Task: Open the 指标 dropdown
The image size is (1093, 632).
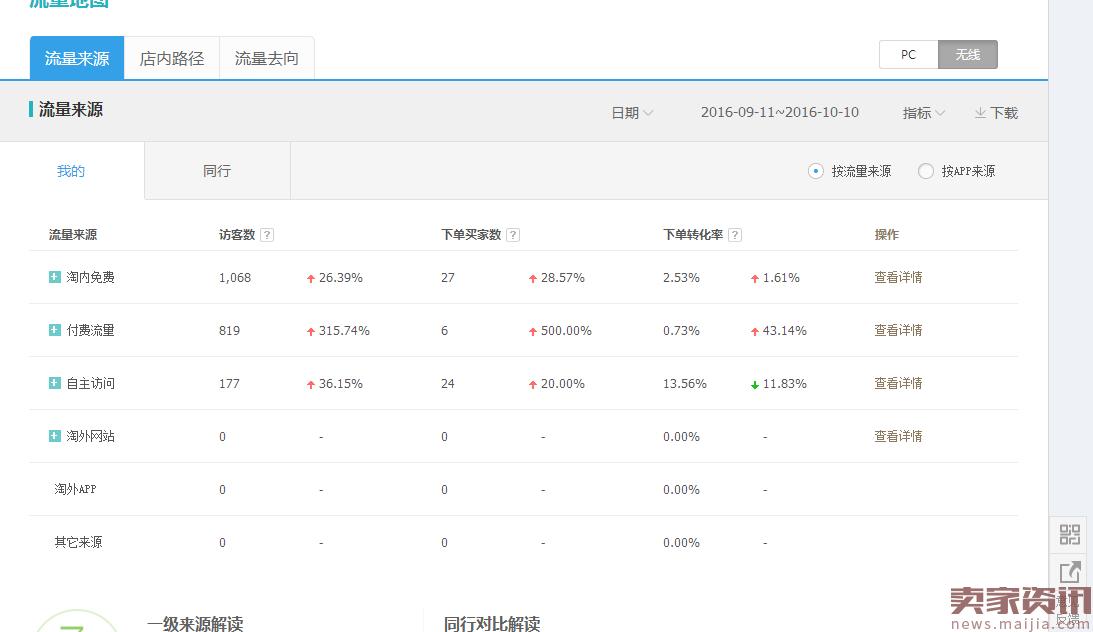Action: 923,113
